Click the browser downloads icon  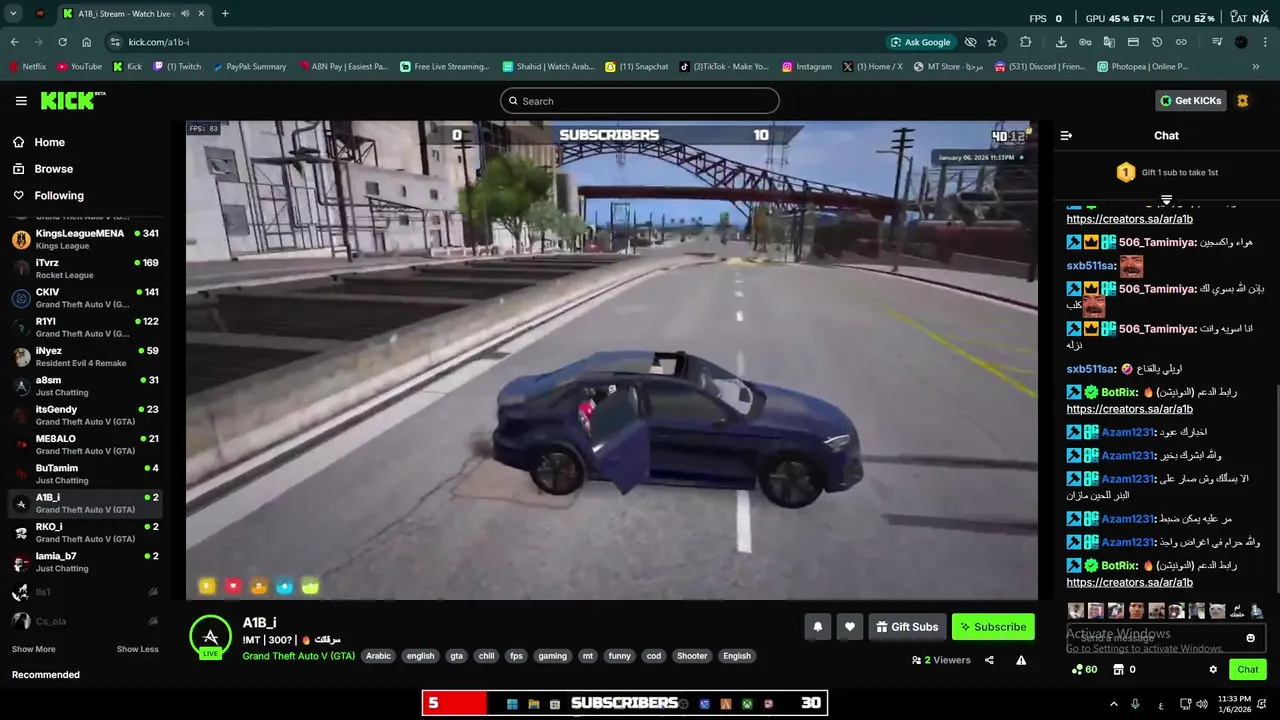click(x=1061, y=42)
